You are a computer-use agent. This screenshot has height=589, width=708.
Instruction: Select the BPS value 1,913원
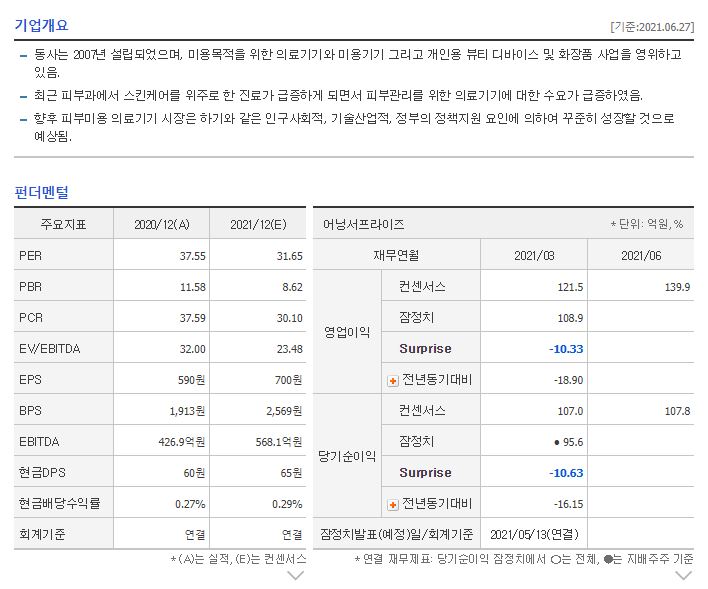pos(187,411)
